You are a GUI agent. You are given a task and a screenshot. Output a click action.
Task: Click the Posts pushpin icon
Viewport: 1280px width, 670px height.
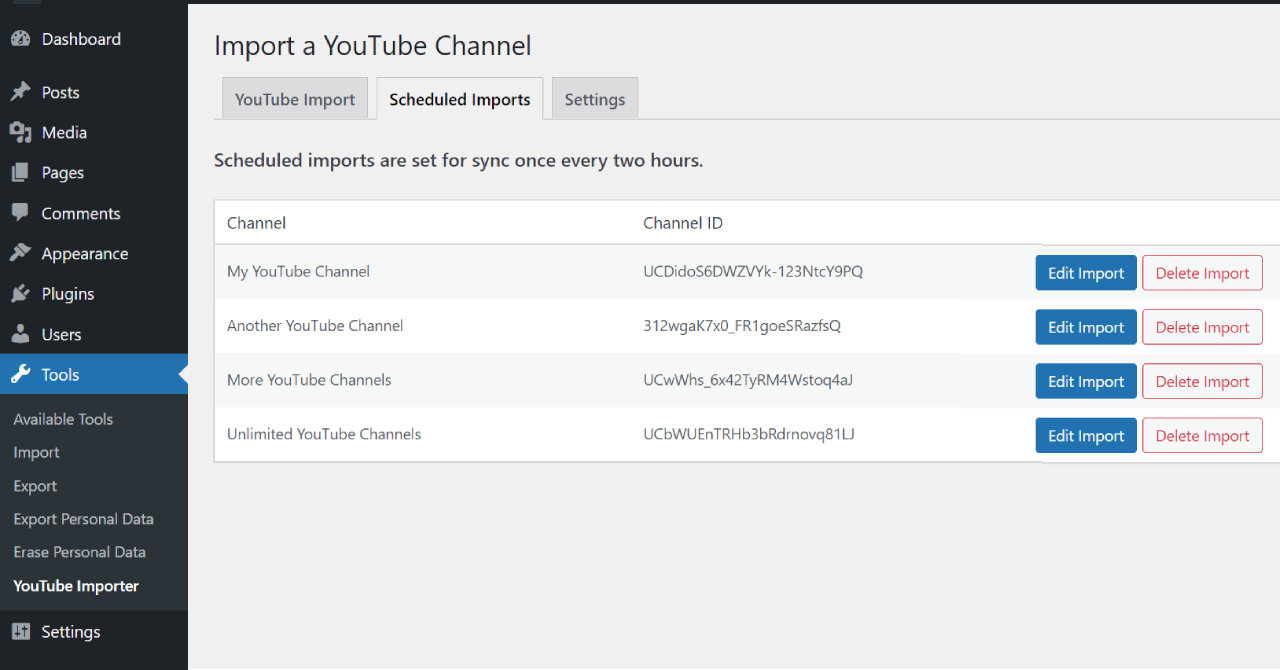point(20,92)
